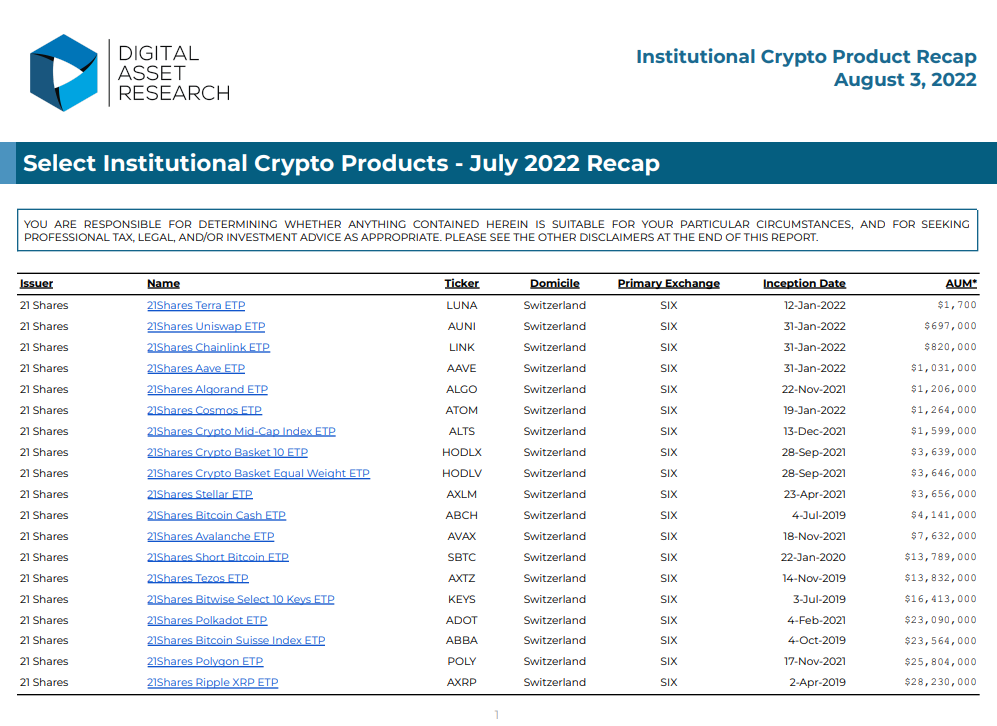Follow 21Shares Bitcoin Suisse Index ETP link
The width and height of the screenshot is (997, 726).
point(236,640)
